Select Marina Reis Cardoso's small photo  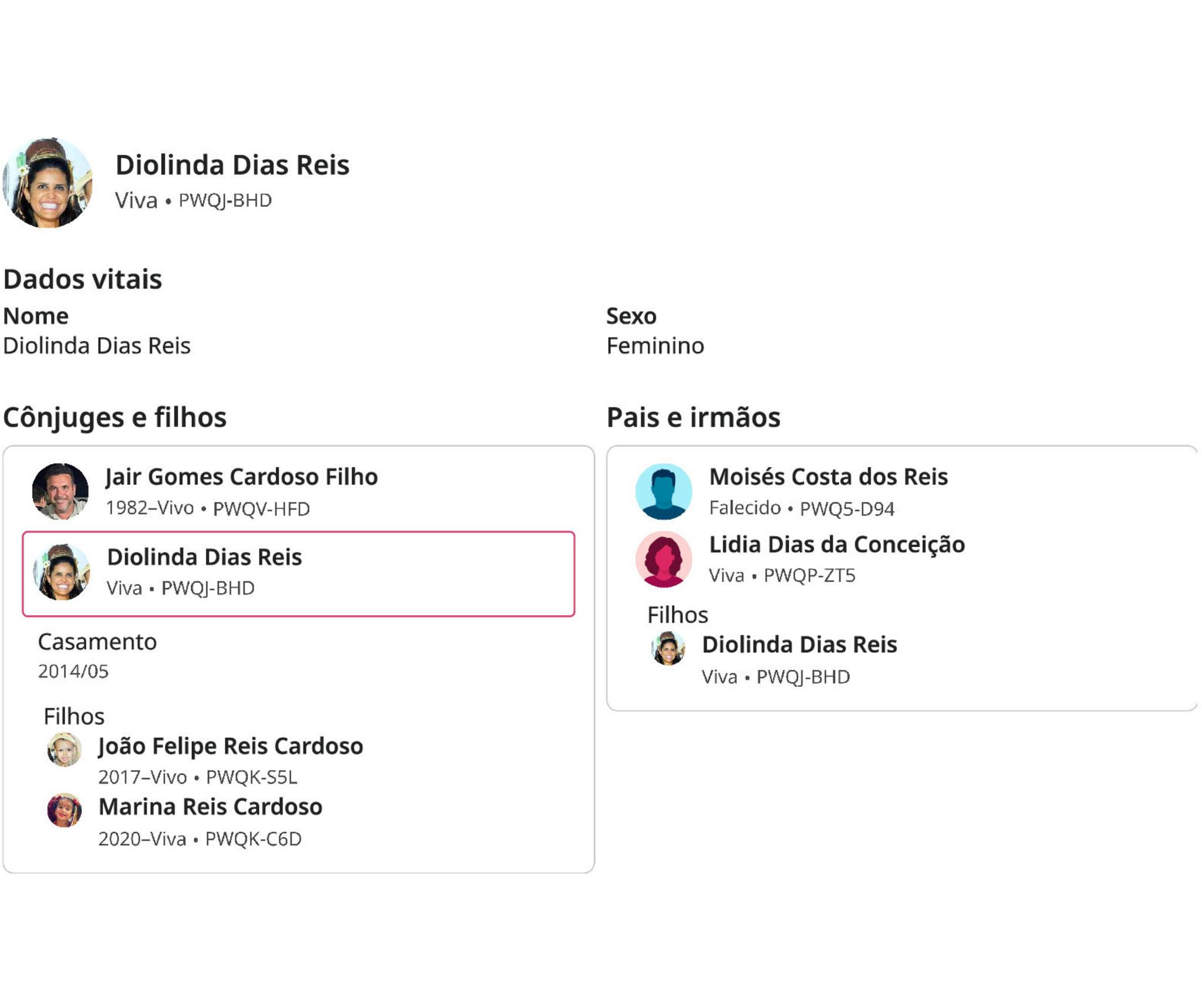coord(64,810)
